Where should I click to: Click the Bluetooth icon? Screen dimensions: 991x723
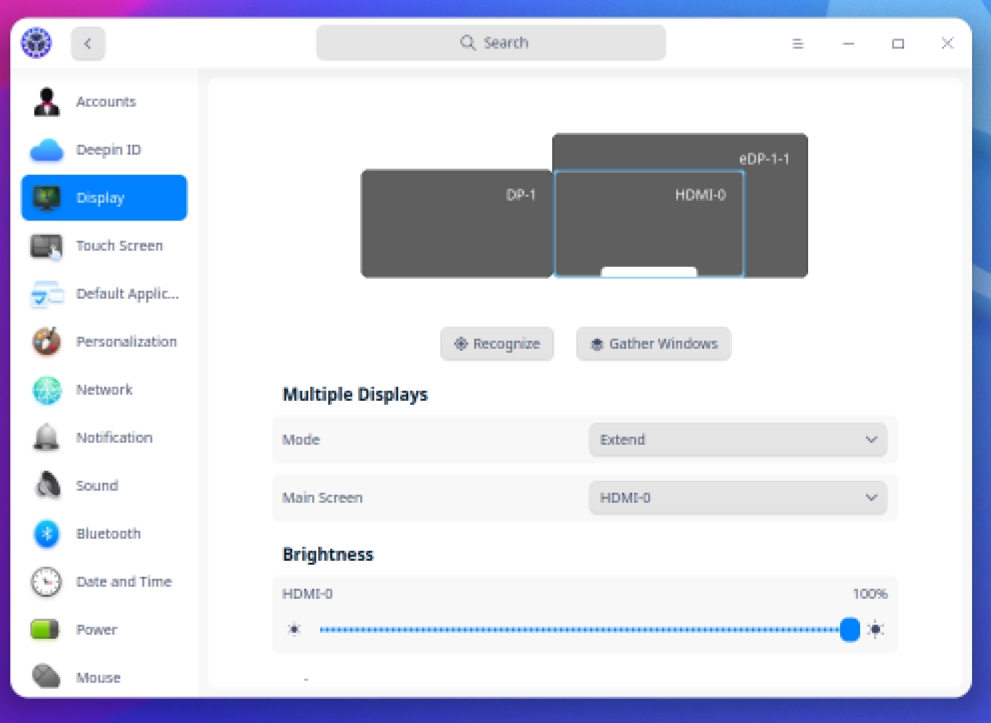pyautogui.click(x=46, y=533)
